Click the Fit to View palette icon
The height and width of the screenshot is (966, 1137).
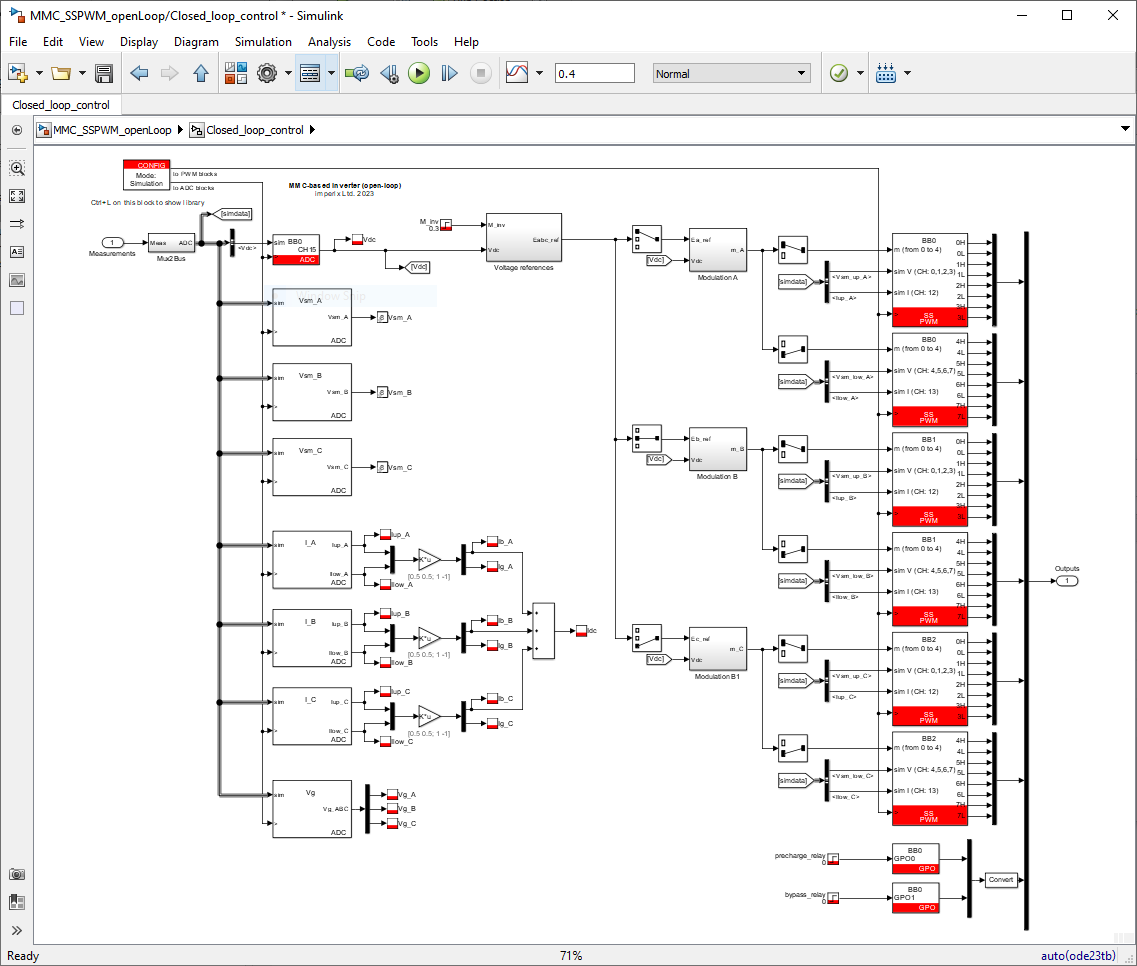(17, 197)
